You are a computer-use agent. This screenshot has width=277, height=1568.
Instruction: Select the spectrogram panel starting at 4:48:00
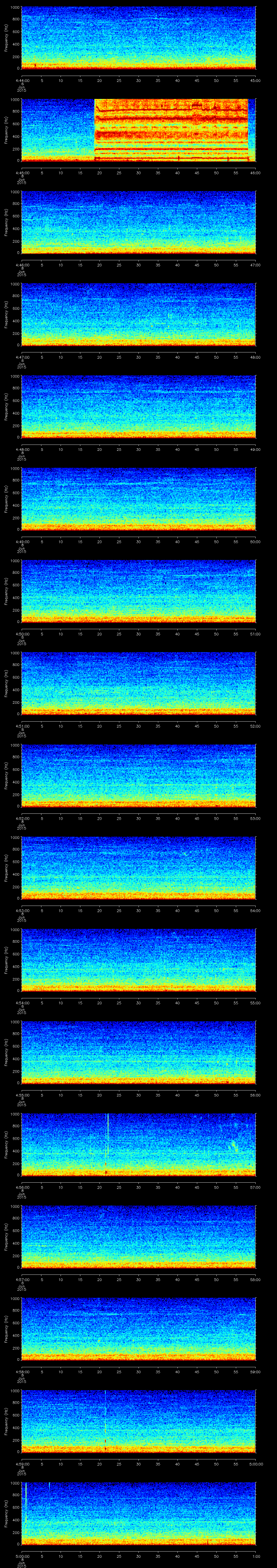click(x=138, y=407)
